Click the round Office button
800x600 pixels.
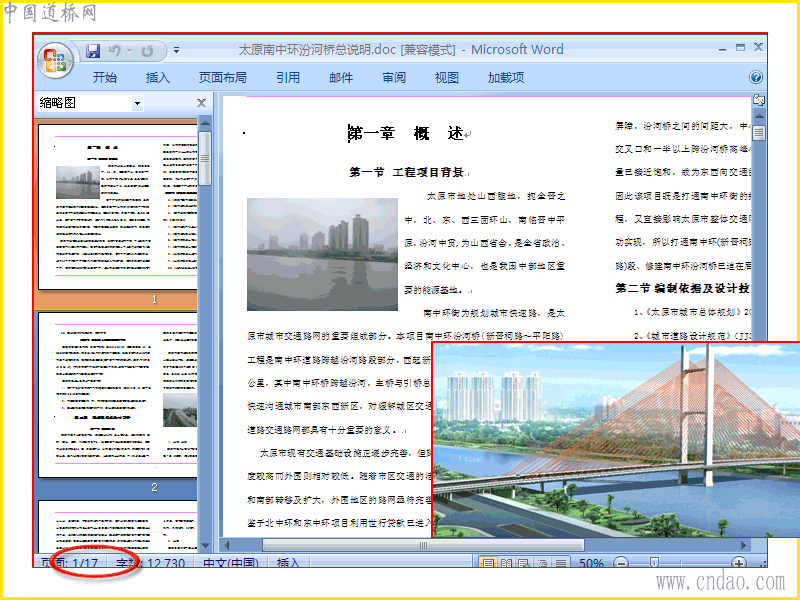click(x=55, y=61)
